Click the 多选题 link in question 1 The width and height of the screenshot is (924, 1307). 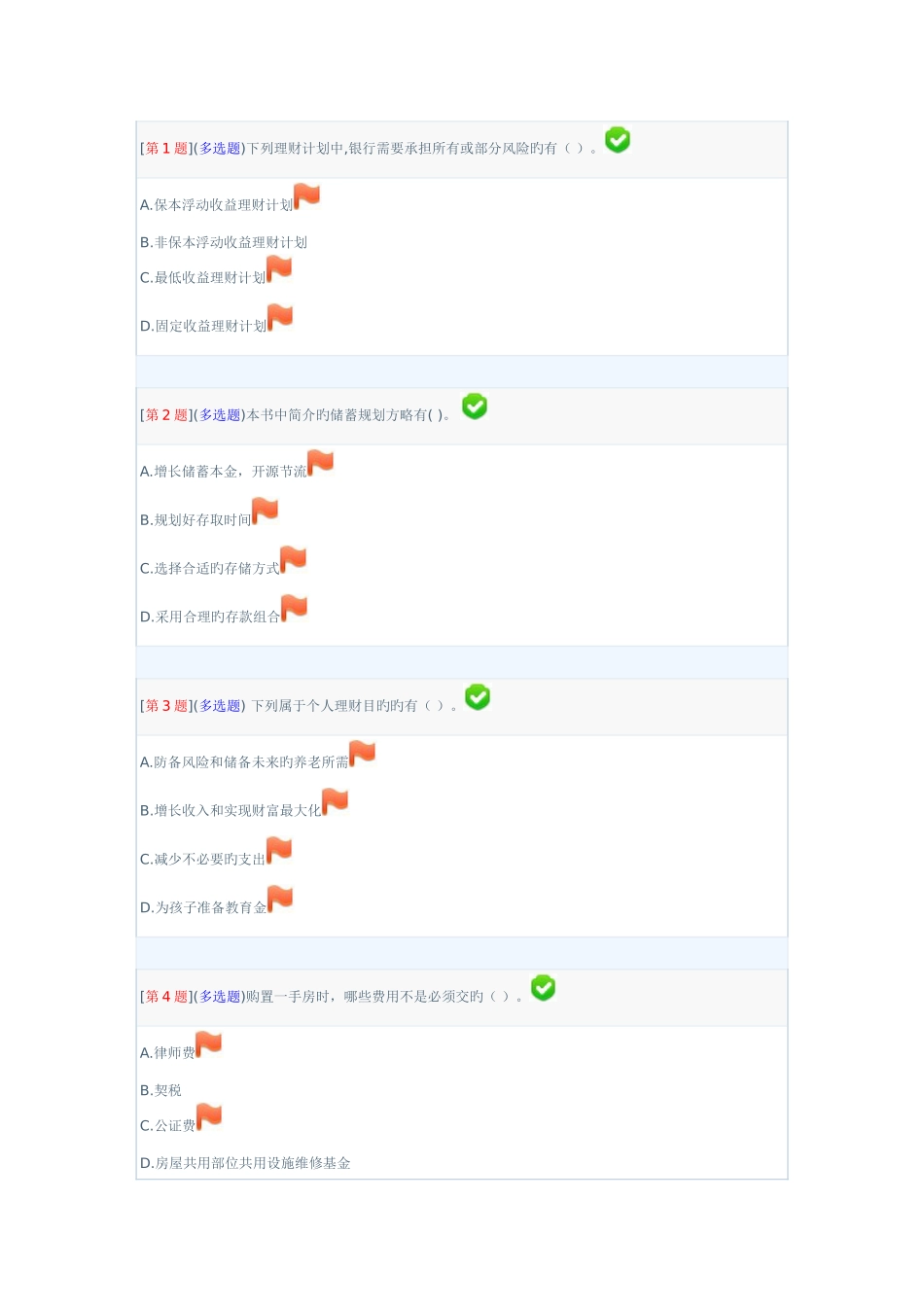[220, 149]
